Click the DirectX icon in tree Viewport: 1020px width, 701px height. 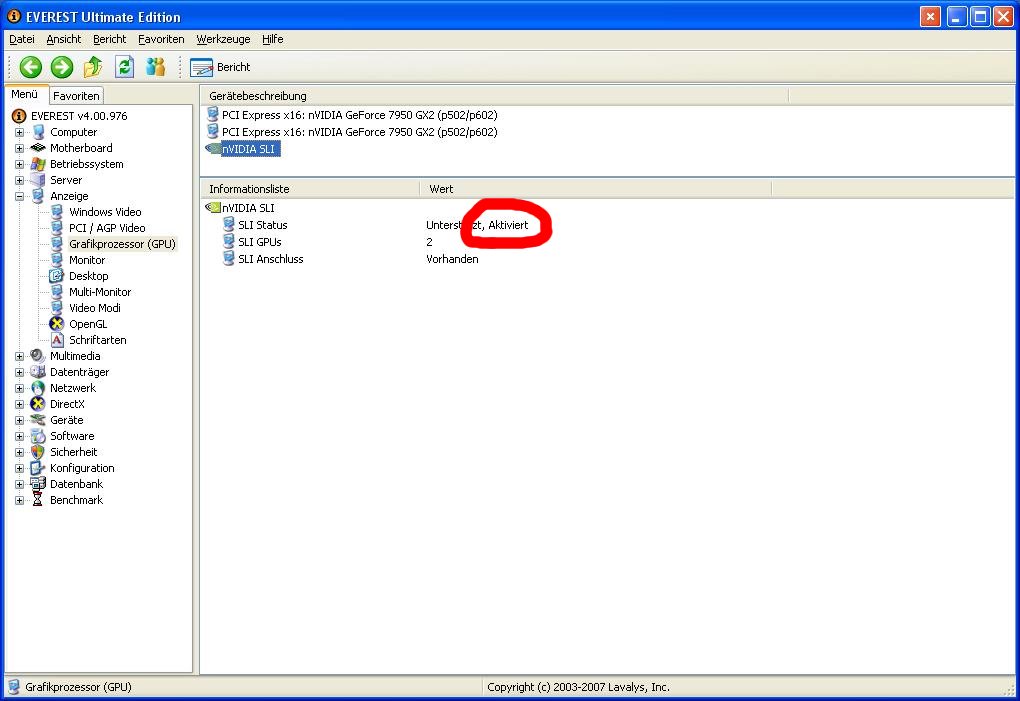pyautogui.click(x=38, y=404)
